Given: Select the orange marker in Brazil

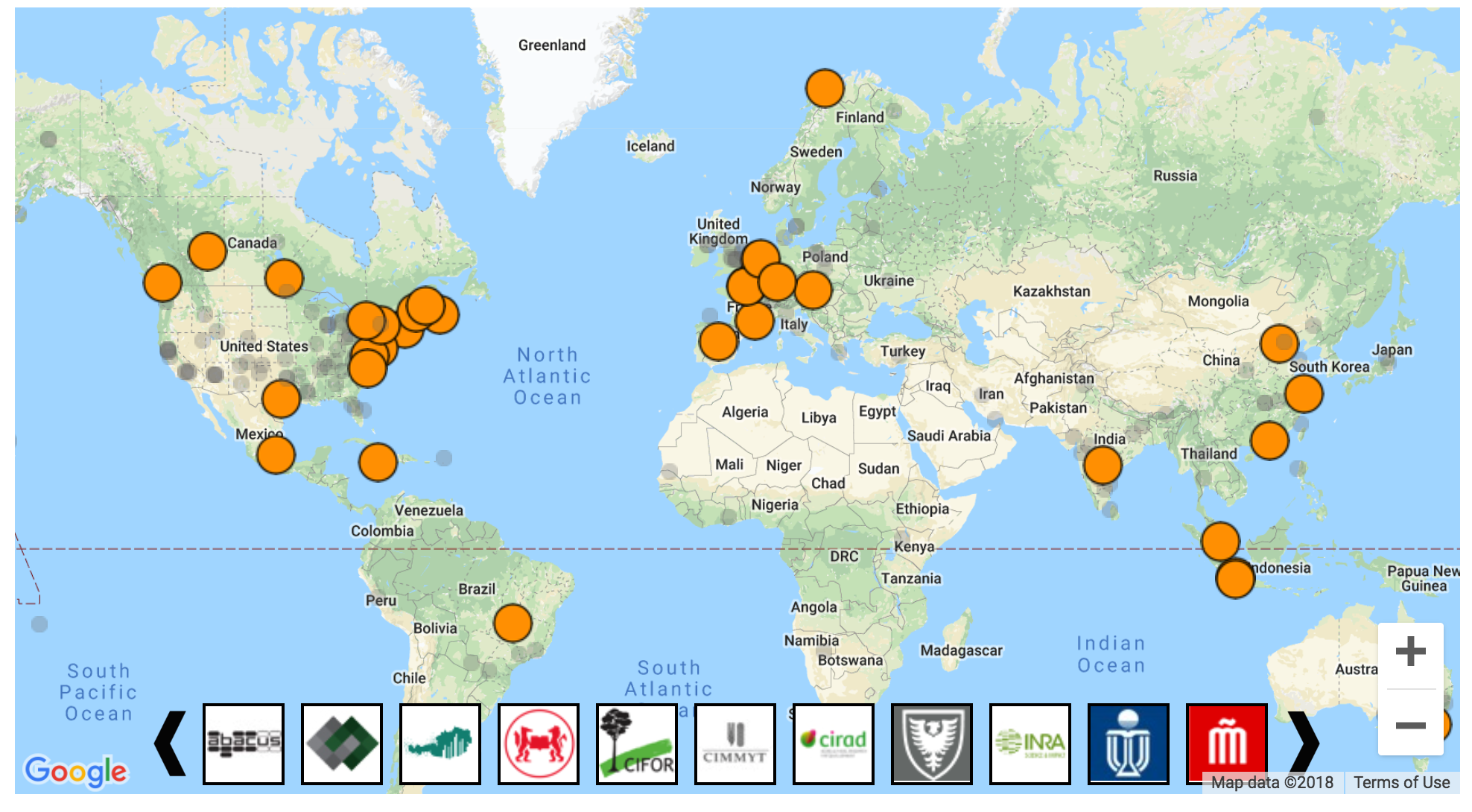Looking at the screenshot, I should coord(513,623).
